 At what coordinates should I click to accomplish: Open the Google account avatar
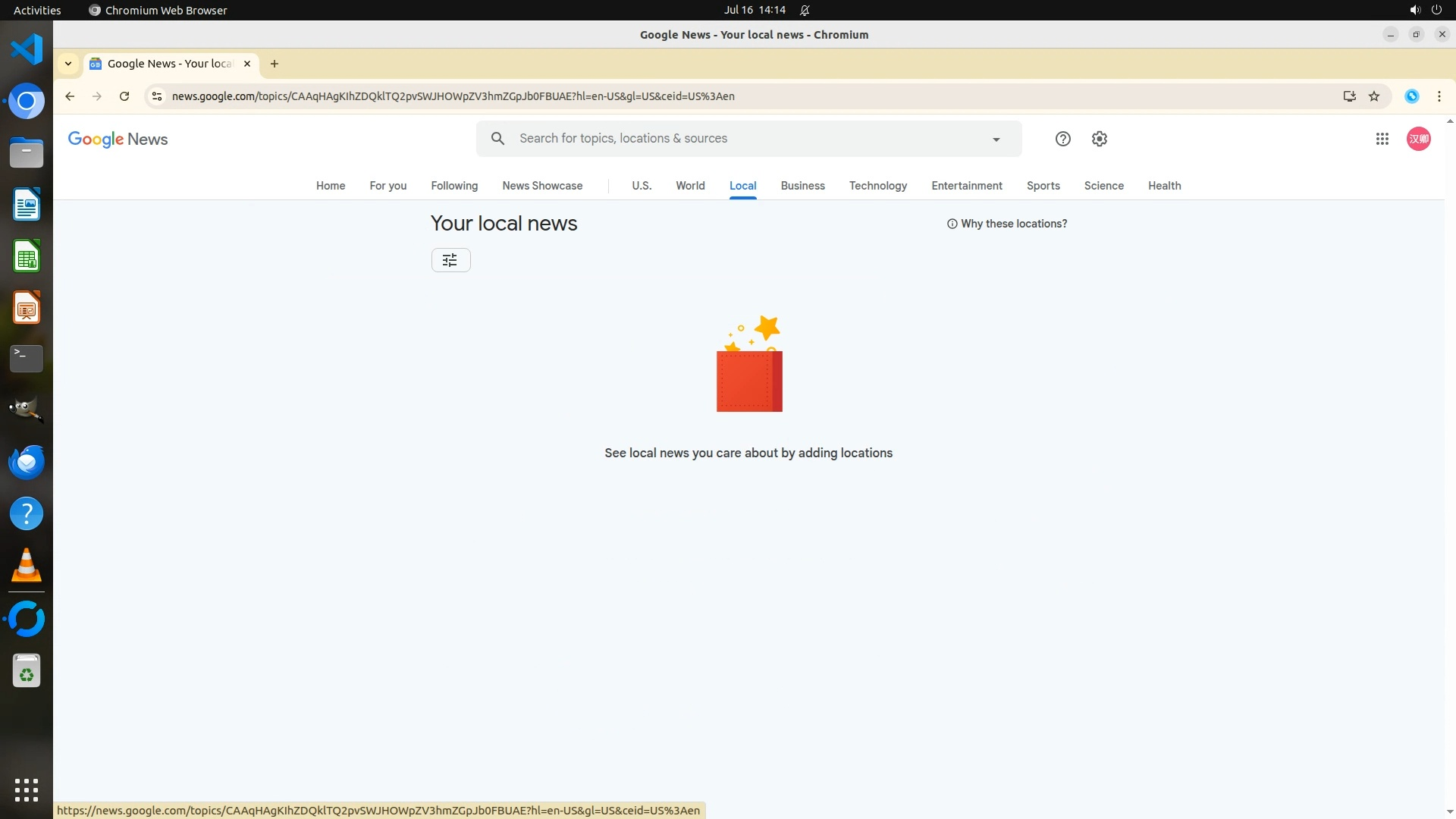pyautogui.click(x=1418, y=139)
